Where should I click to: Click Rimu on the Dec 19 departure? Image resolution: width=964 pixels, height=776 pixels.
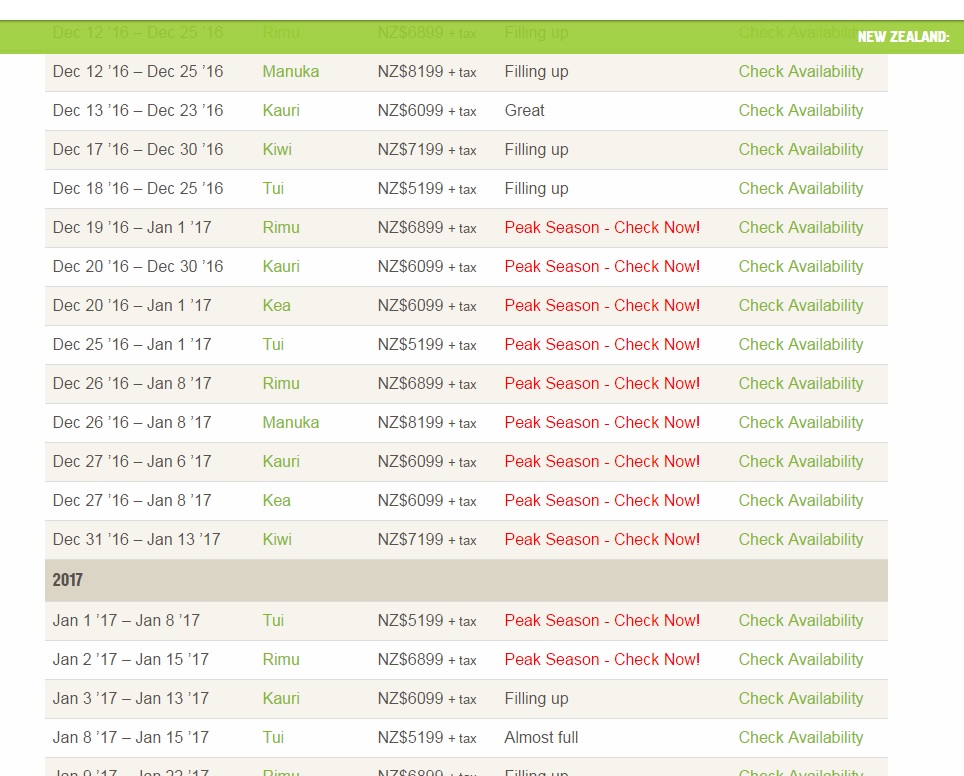pos(281,228)
